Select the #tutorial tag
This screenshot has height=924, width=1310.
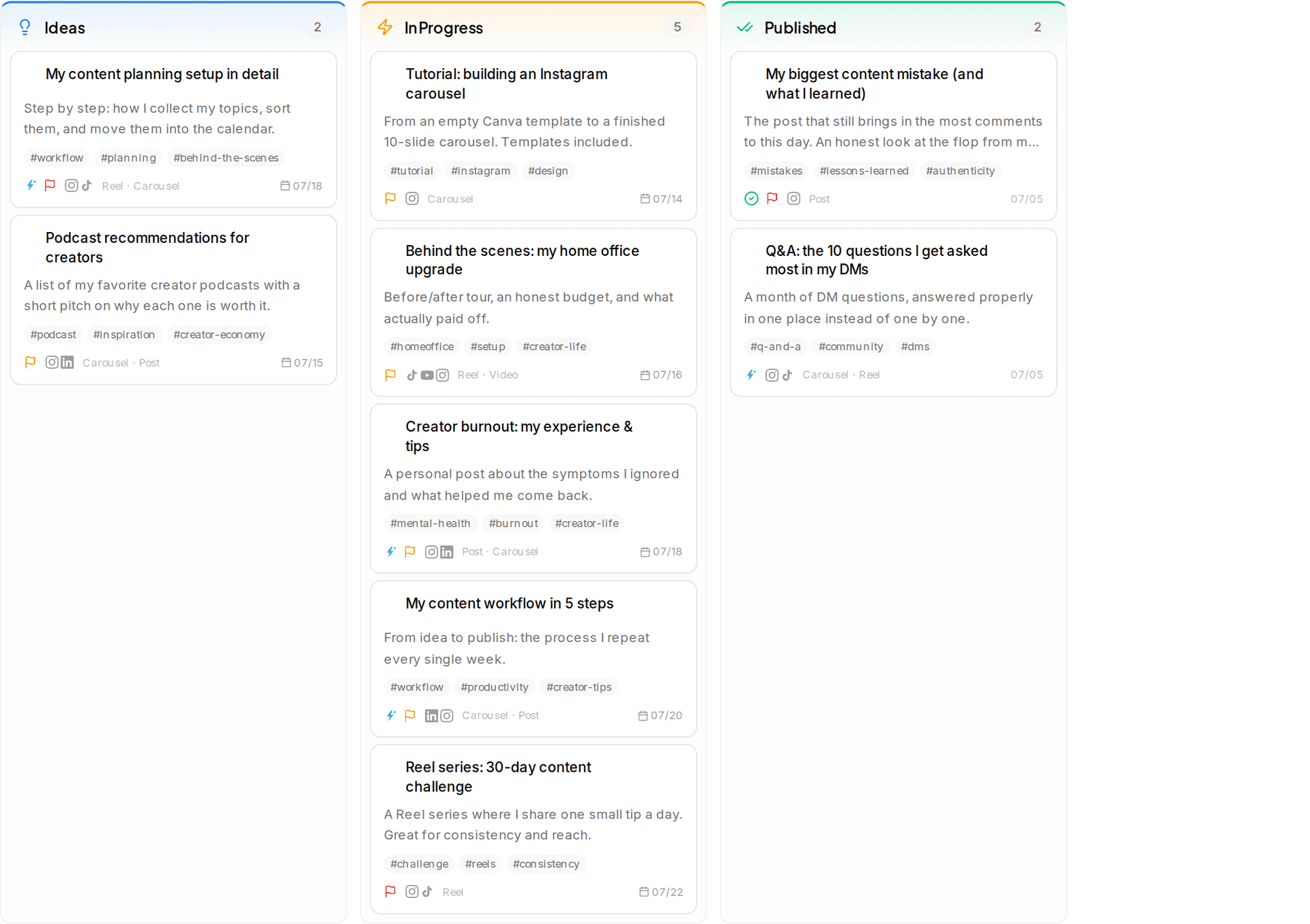tap(411, 171)
